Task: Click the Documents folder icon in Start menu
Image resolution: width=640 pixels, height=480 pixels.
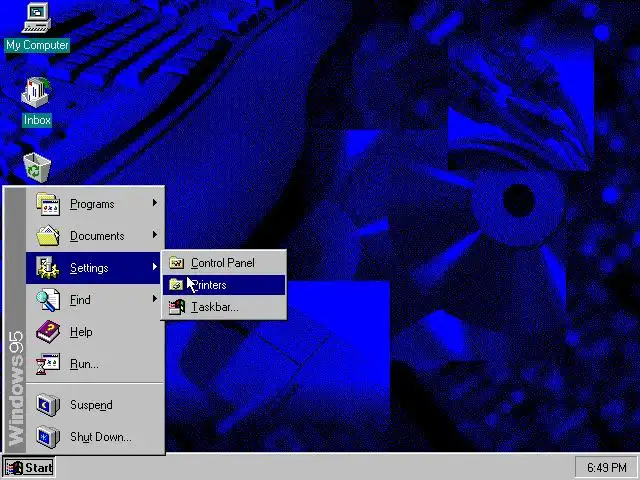Action: [x=48, y=236]
